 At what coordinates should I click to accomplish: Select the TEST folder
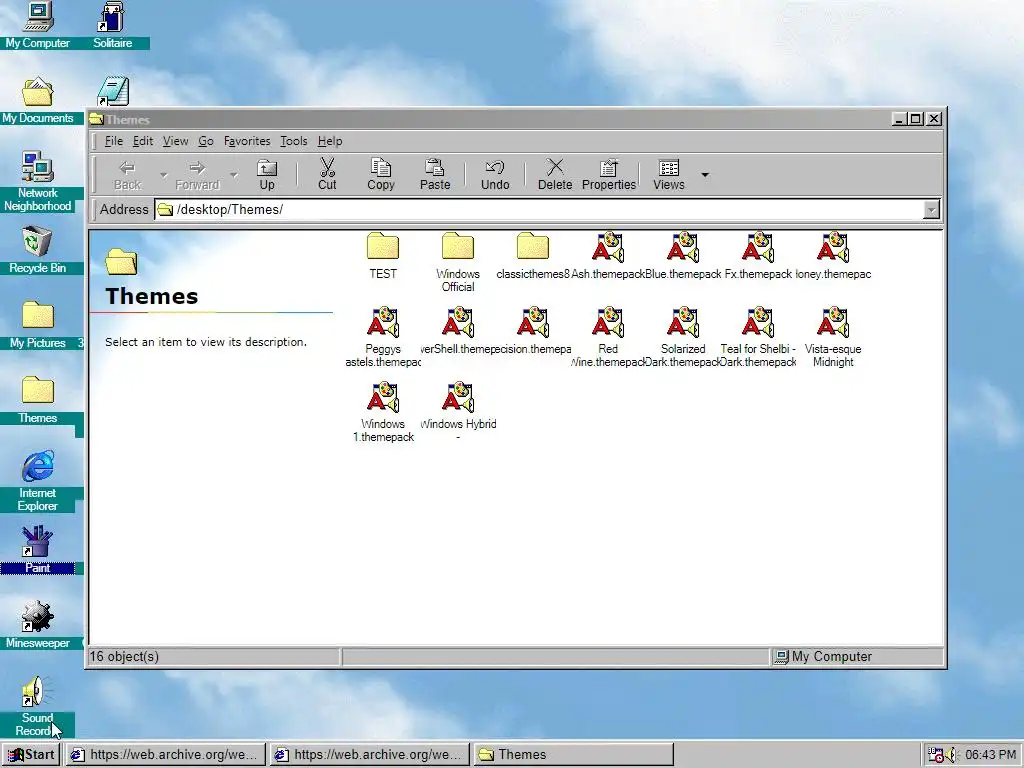[x=383, y=256]
